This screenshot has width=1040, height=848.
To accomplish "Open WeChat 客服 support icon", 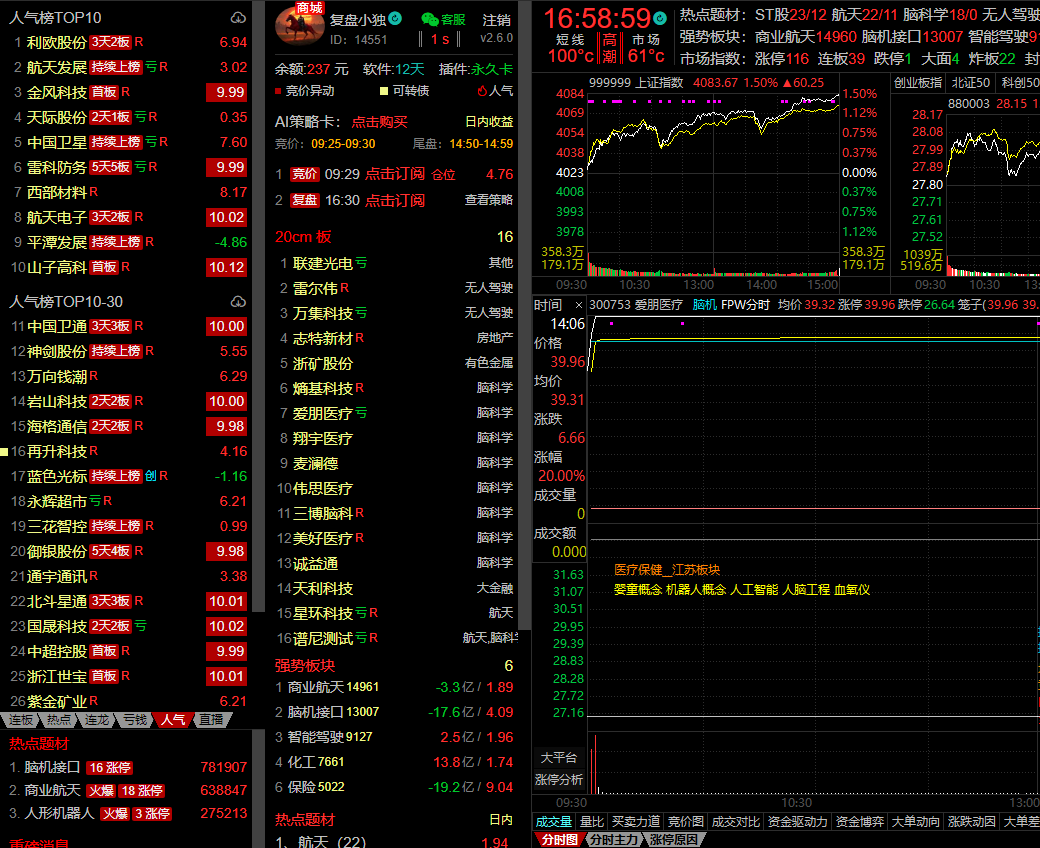I will click(430, 19).
